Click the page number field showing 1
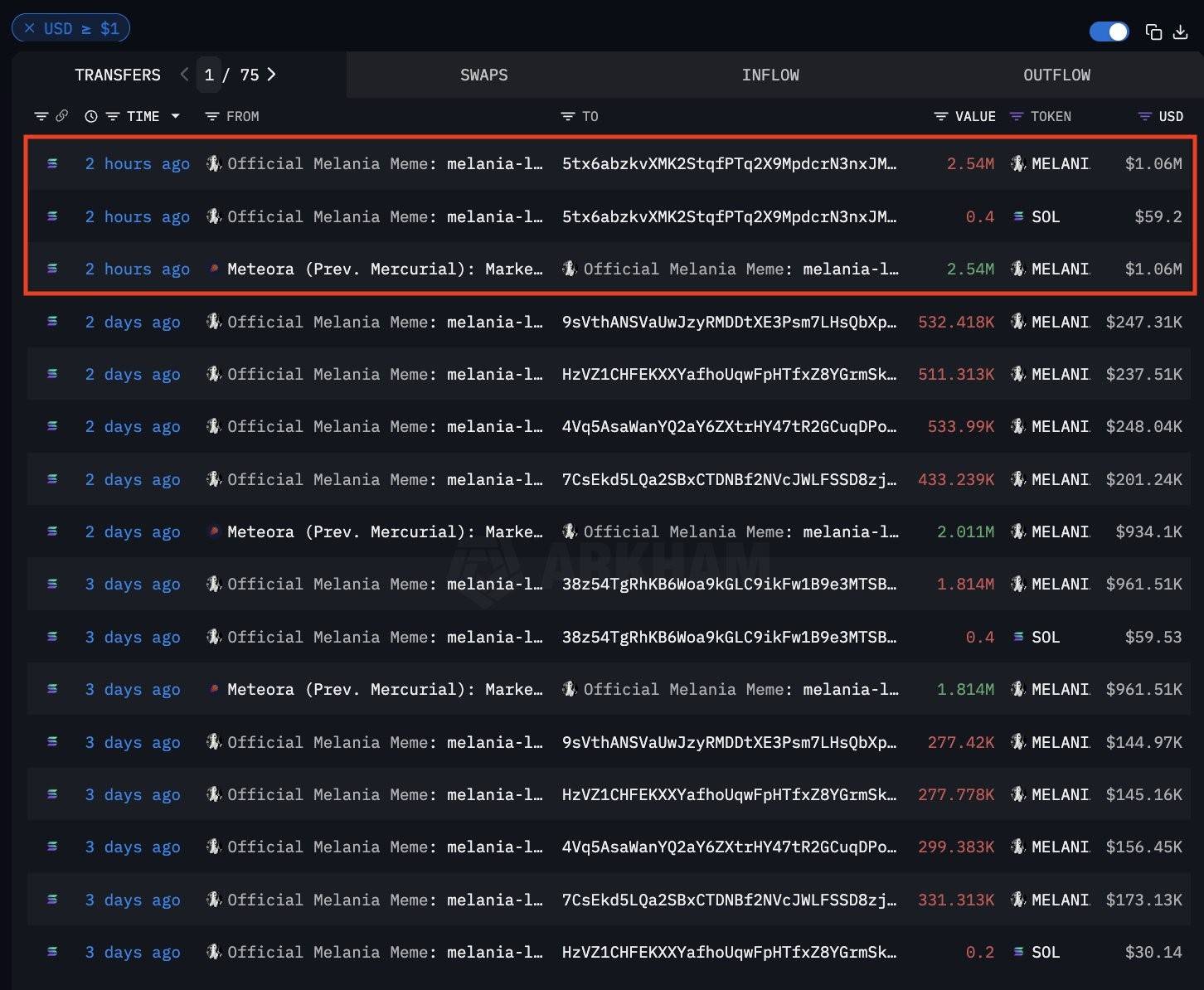 (x=209, y=75)
